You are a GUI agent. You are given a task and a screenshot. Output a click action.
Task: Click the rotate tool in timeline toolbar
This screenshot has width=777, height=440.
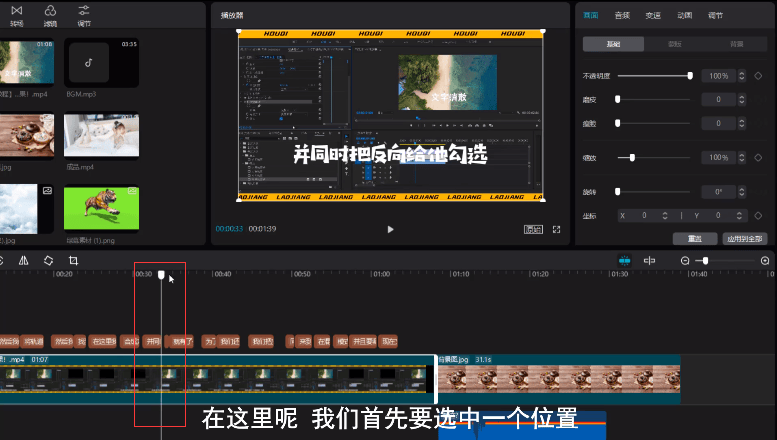click(x=48, y=260)
